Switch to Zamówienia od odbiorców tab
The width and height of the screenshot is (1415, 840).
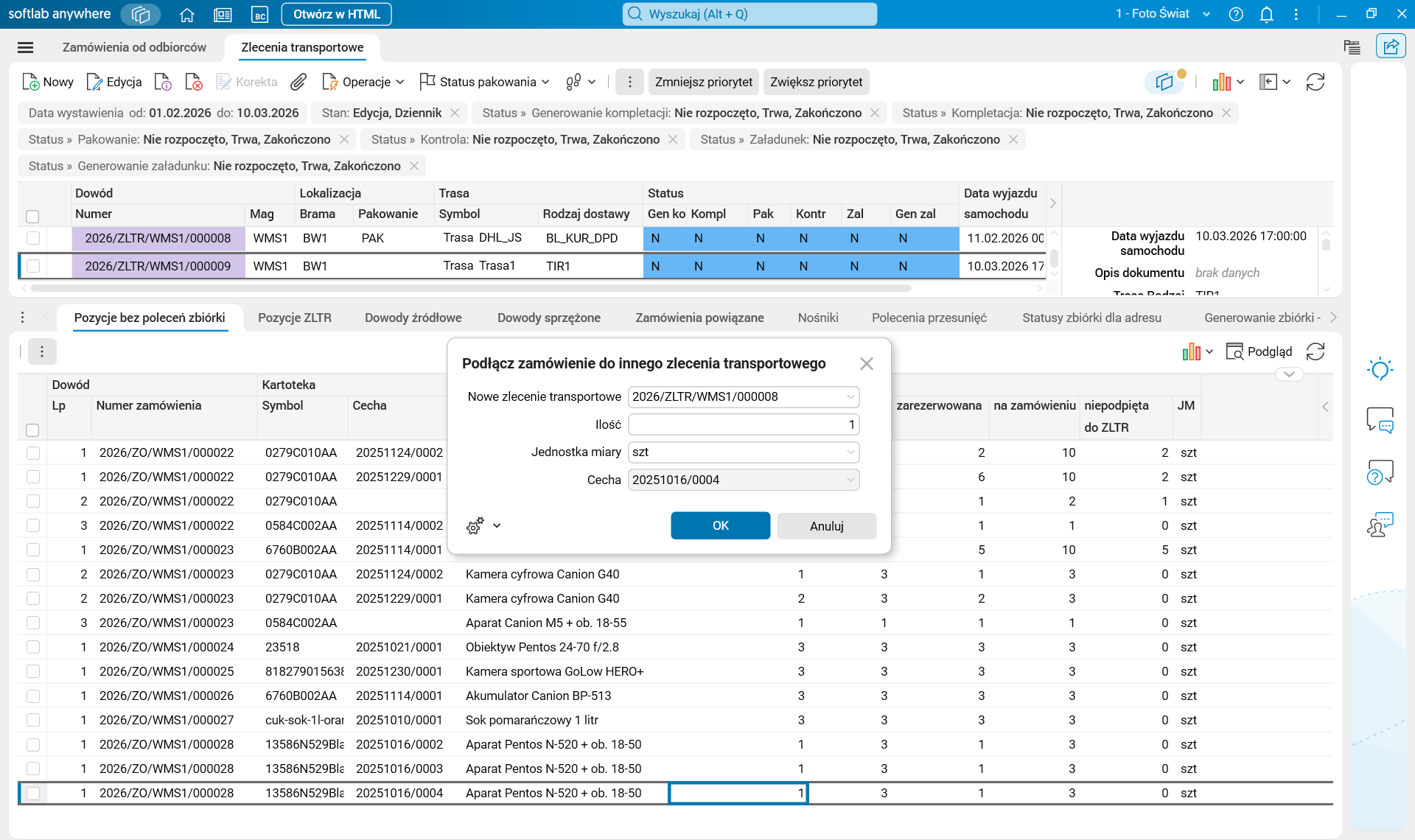pos(134,47)
